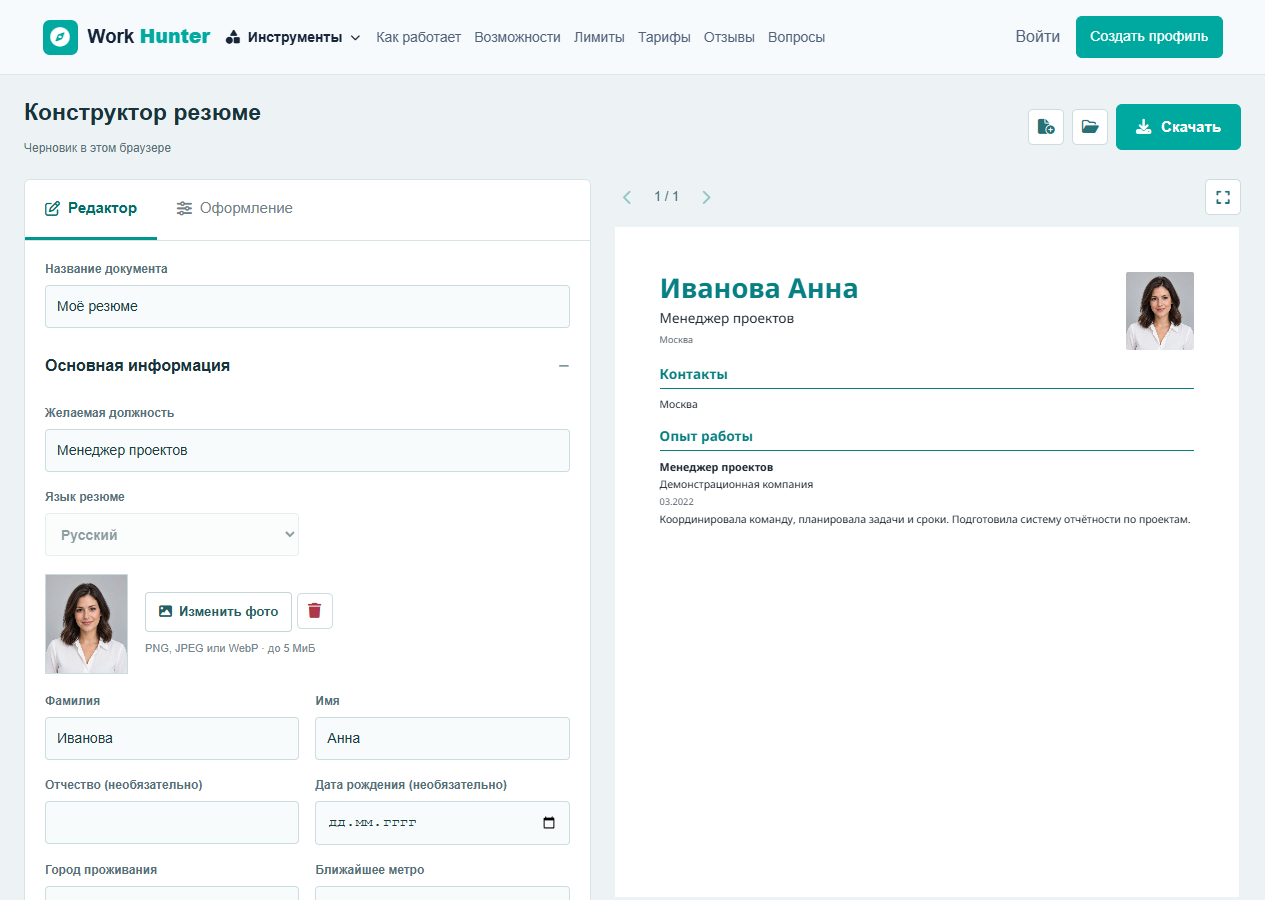Click the photo in the resume preview
The height and width of the screenshot is (900, 1280).
pos(1160,311)
